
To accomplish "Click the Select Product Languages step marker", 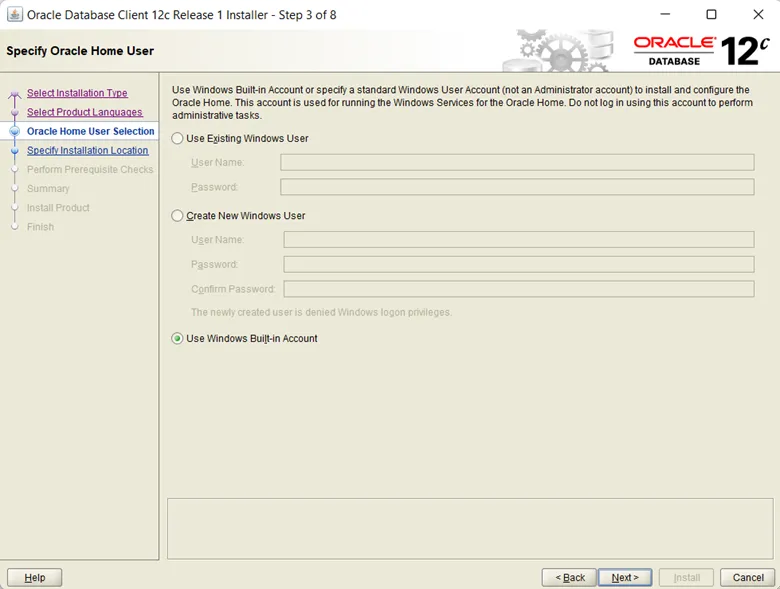I will [x=15, y=112].
